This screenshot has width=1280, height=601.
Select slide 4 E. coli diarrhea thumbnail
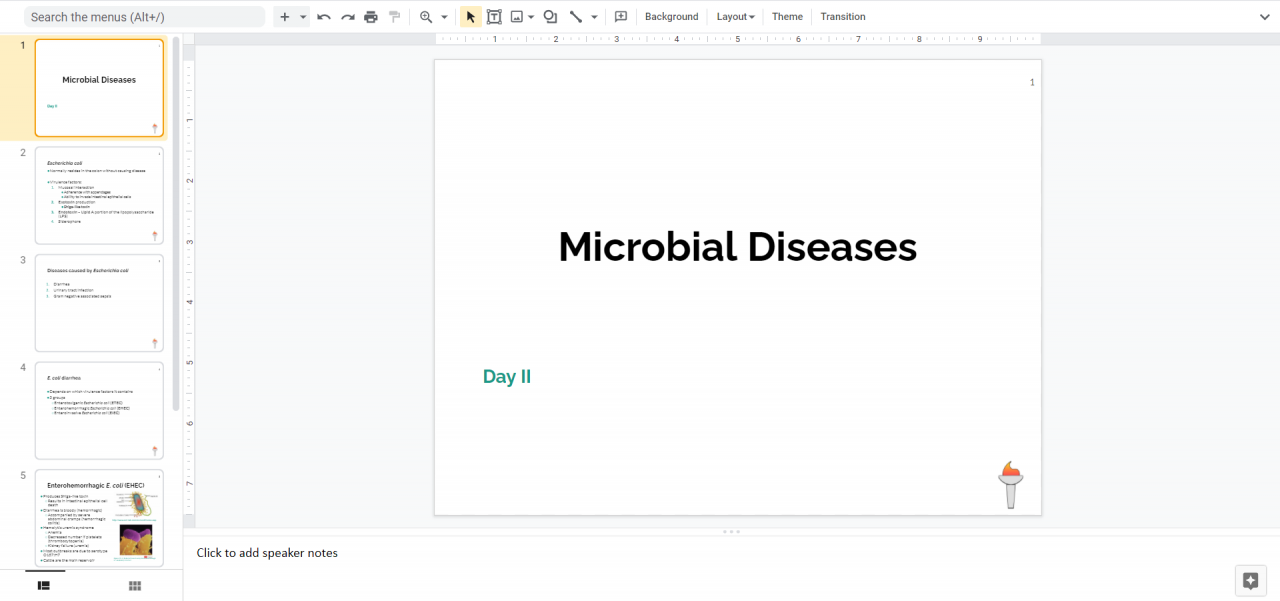[x=99, y=411]
